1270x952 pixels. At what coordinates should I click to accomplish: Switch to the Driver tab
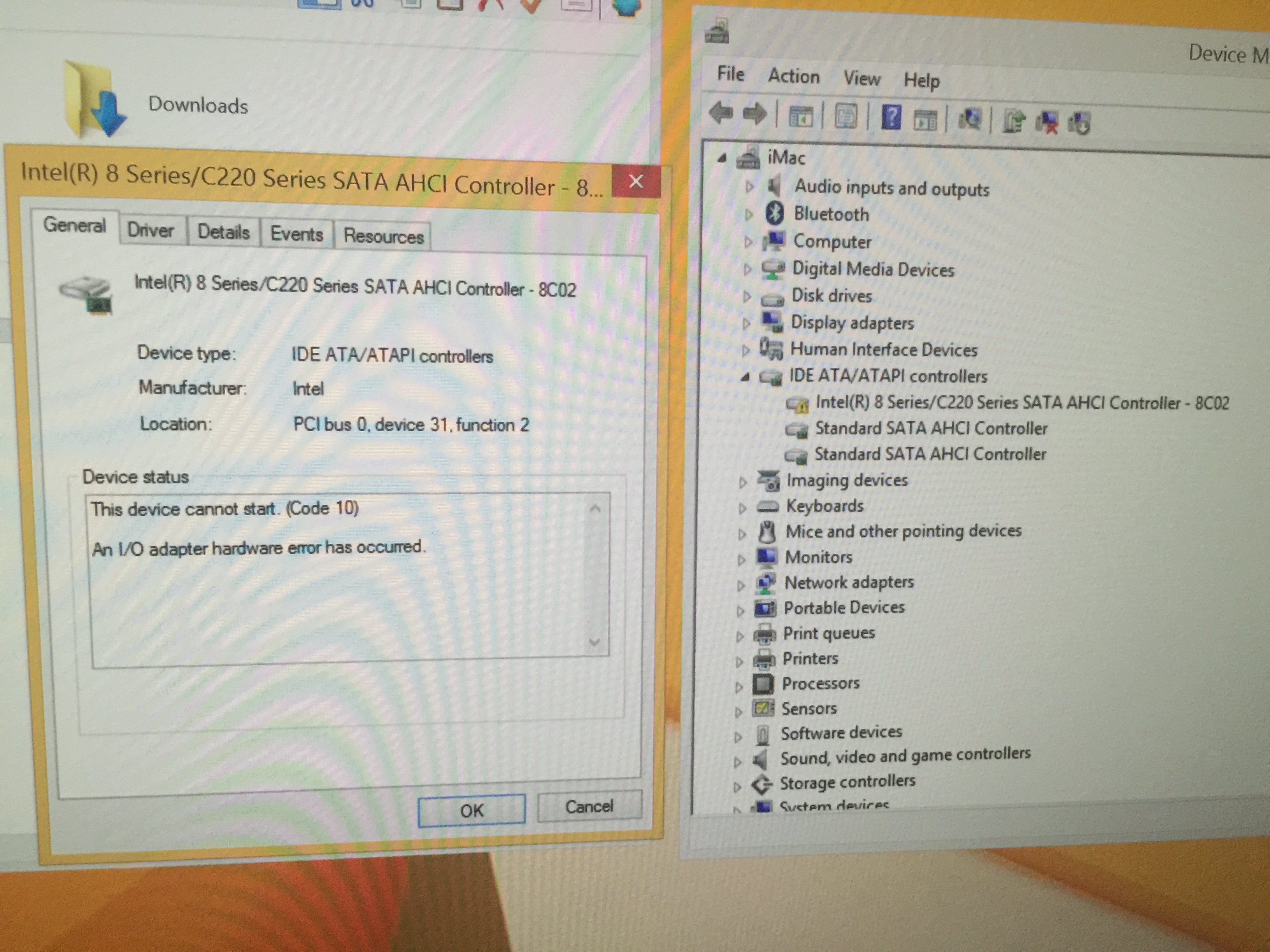[x=151, y=230]
